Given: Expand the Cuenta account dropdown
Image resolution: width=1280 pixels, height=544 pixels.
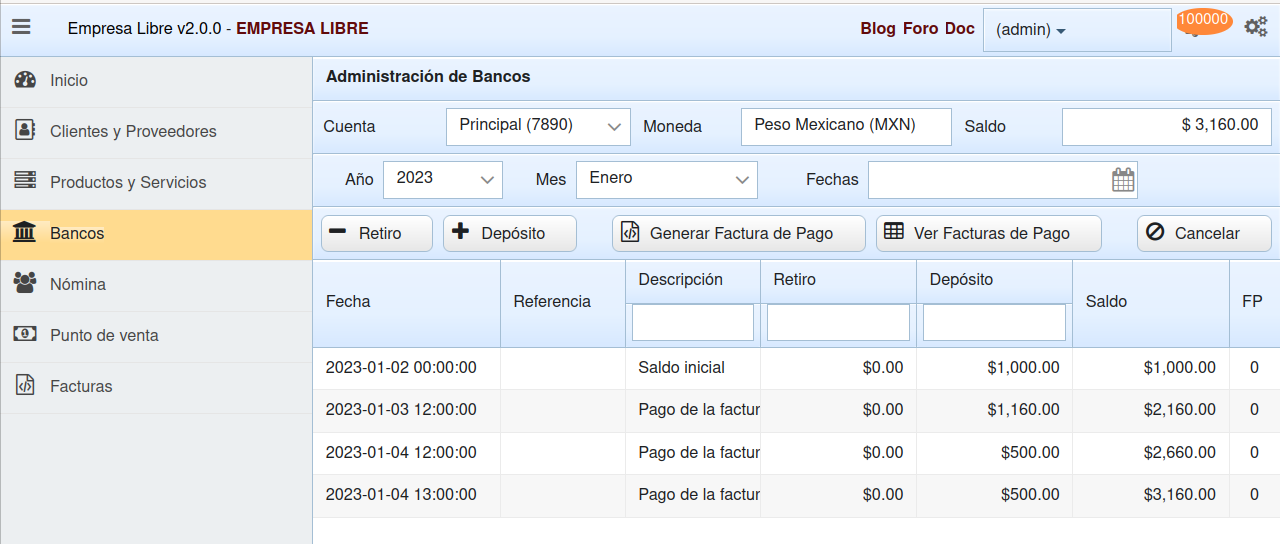Looking at the screenshot, I should 538,126.
